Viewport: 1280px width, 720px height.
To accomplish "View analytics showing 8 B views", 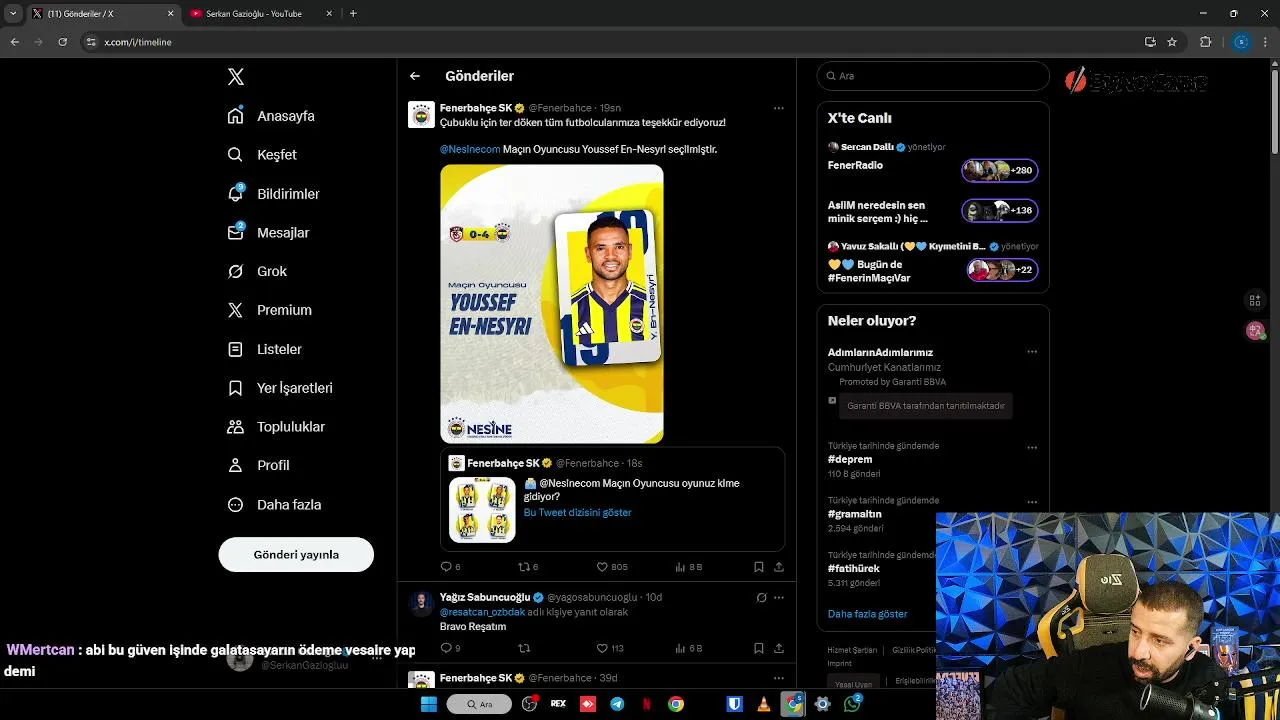I will (x=689, y=567).
